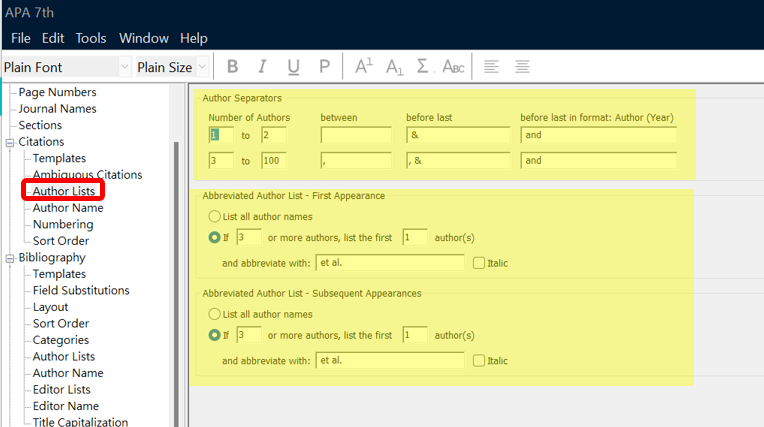Select Sections in the tree
Screen dimensions: 764x427
coord(40,125)
